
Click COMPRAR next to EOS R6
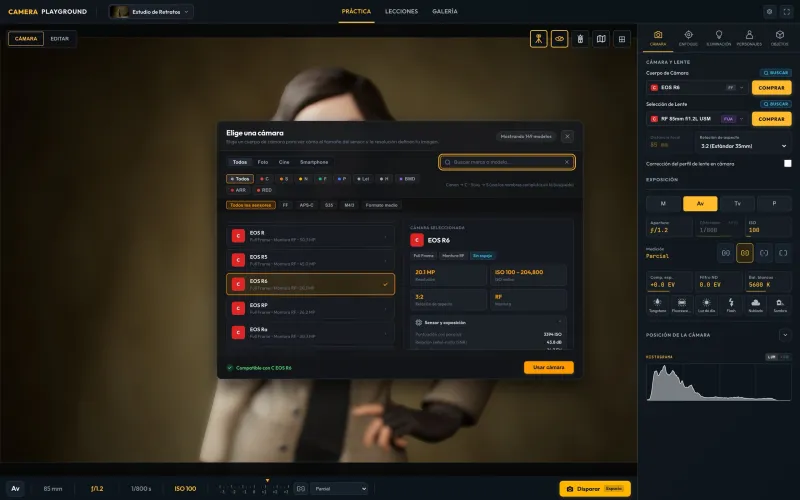coord(771,88)
